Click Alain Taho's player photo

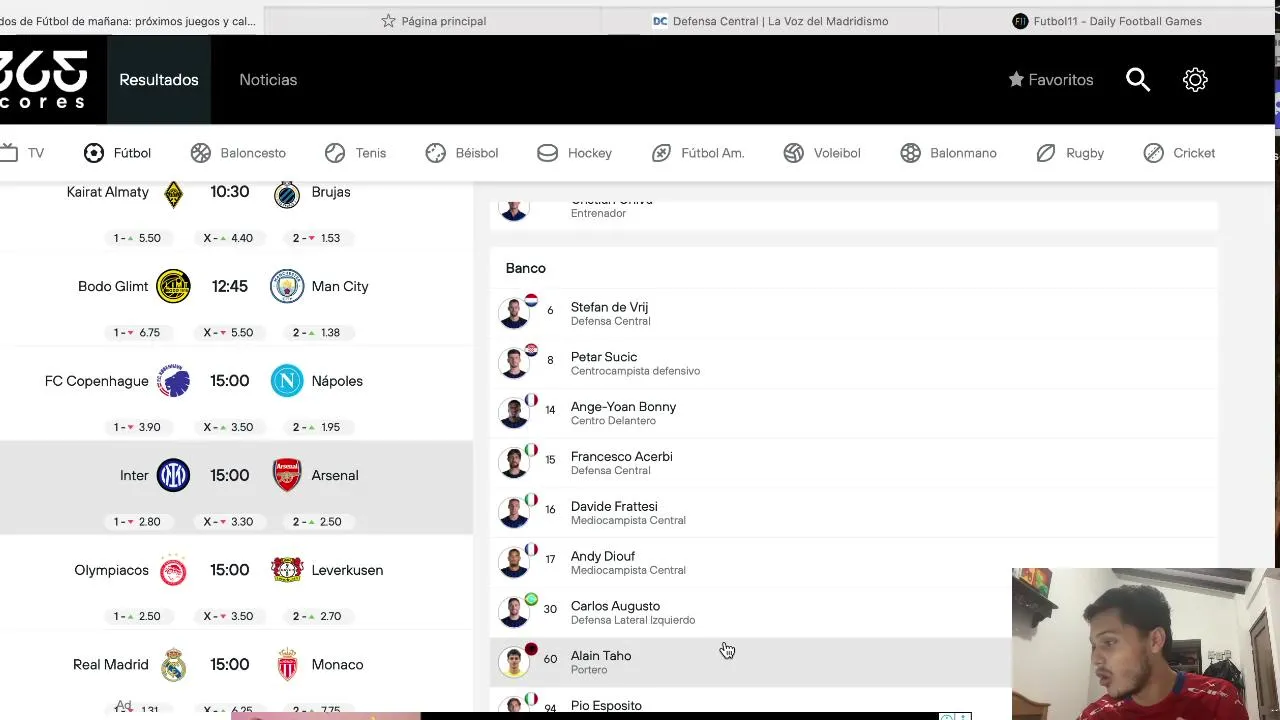(514, 662)
